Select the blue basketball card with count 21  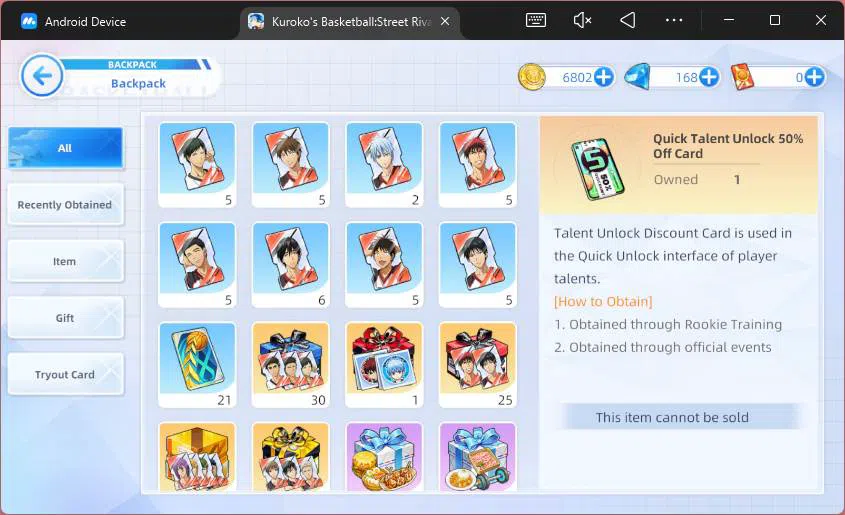[x=197, y=365]
